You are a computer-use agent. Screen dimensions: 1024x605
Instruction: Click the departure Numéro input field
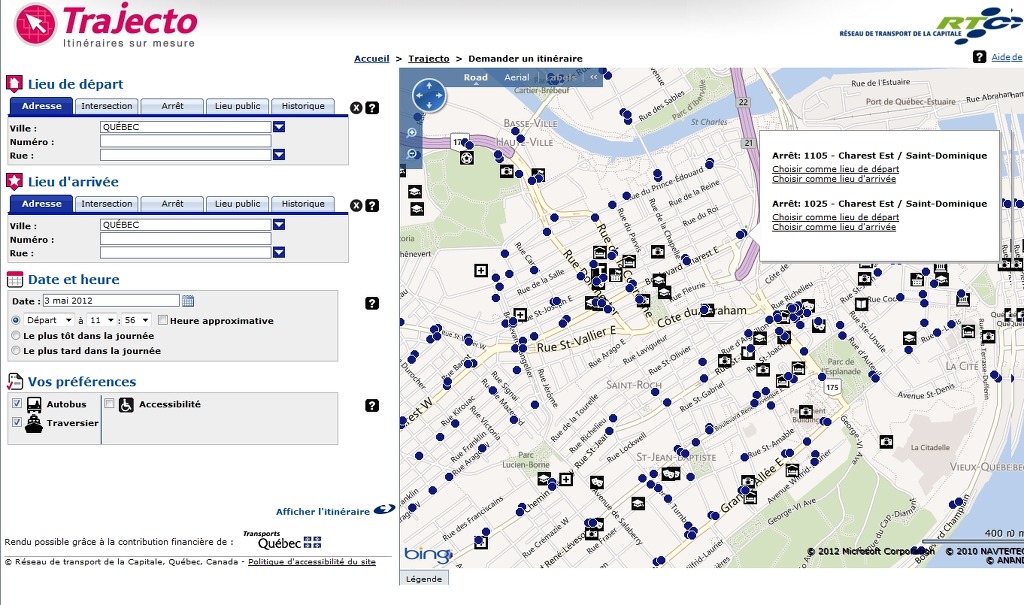click(x=185, y=142)
